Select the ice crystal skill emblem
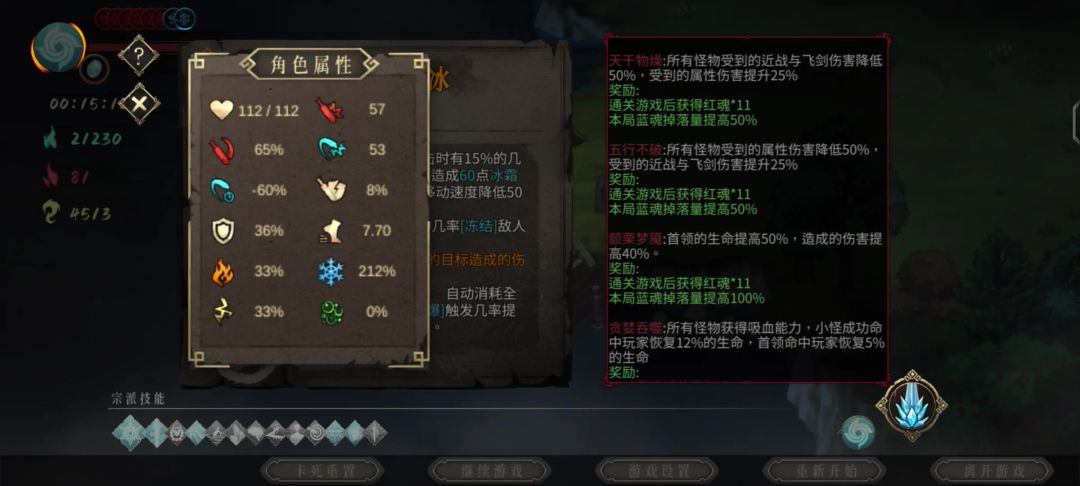 pos(911,405)
